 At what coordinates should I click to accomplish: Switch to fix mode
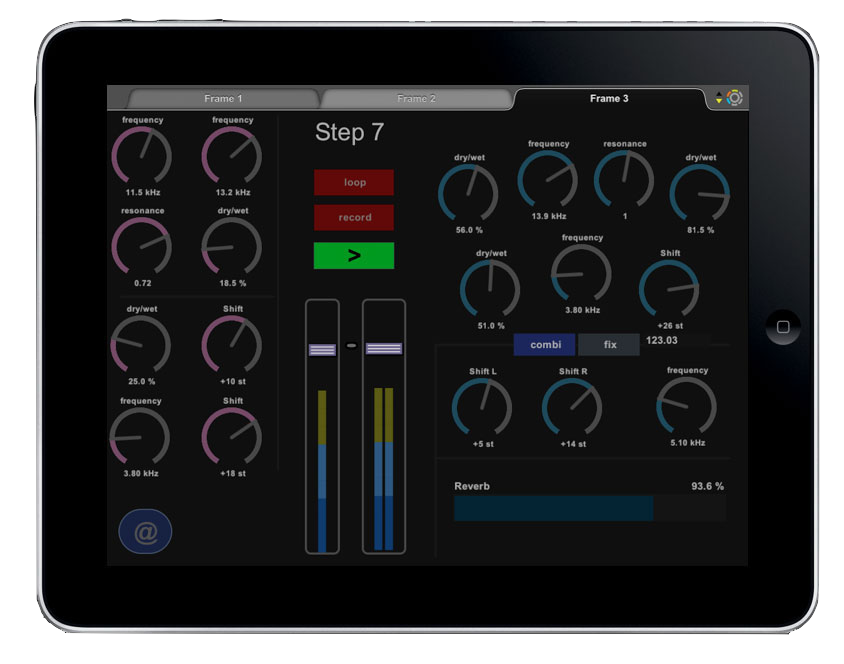609,345
